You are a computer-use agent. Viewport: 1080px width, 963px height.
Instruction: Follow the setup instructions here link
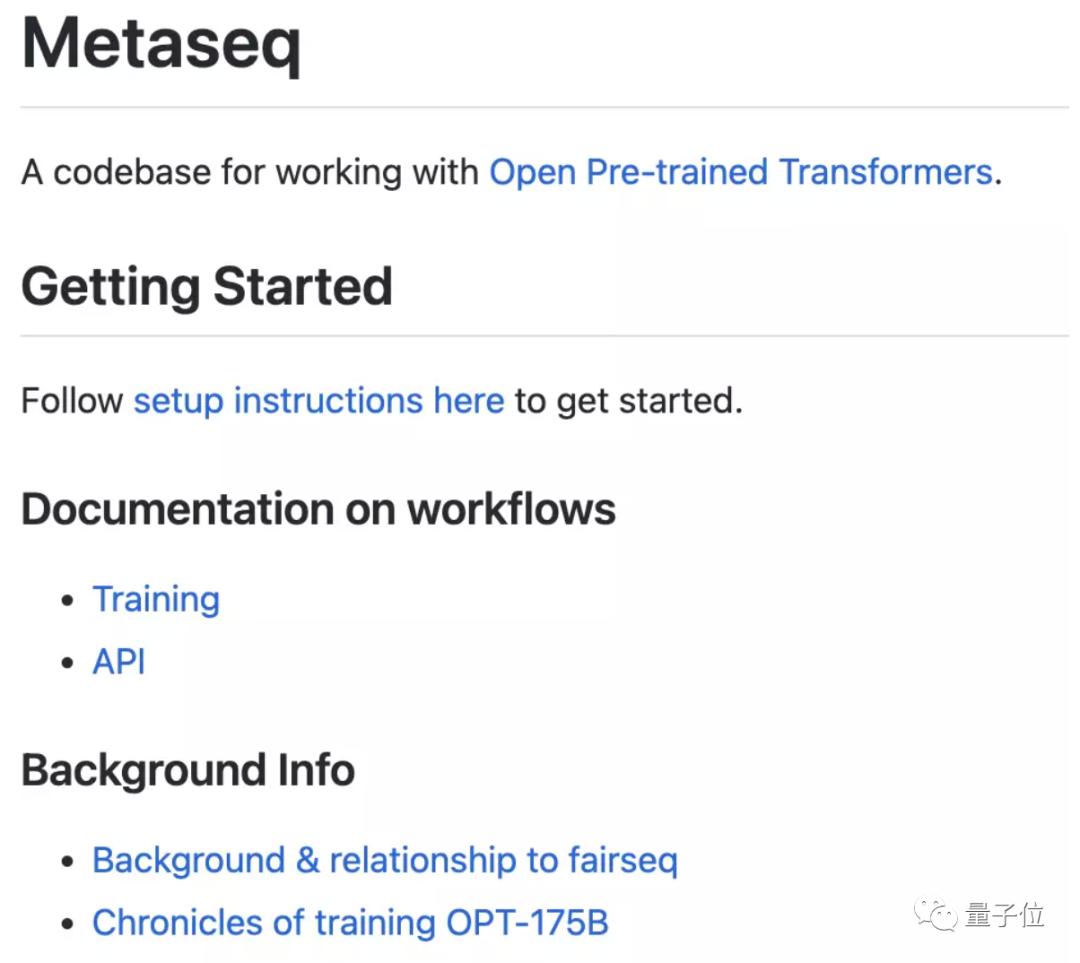point(318,401)
